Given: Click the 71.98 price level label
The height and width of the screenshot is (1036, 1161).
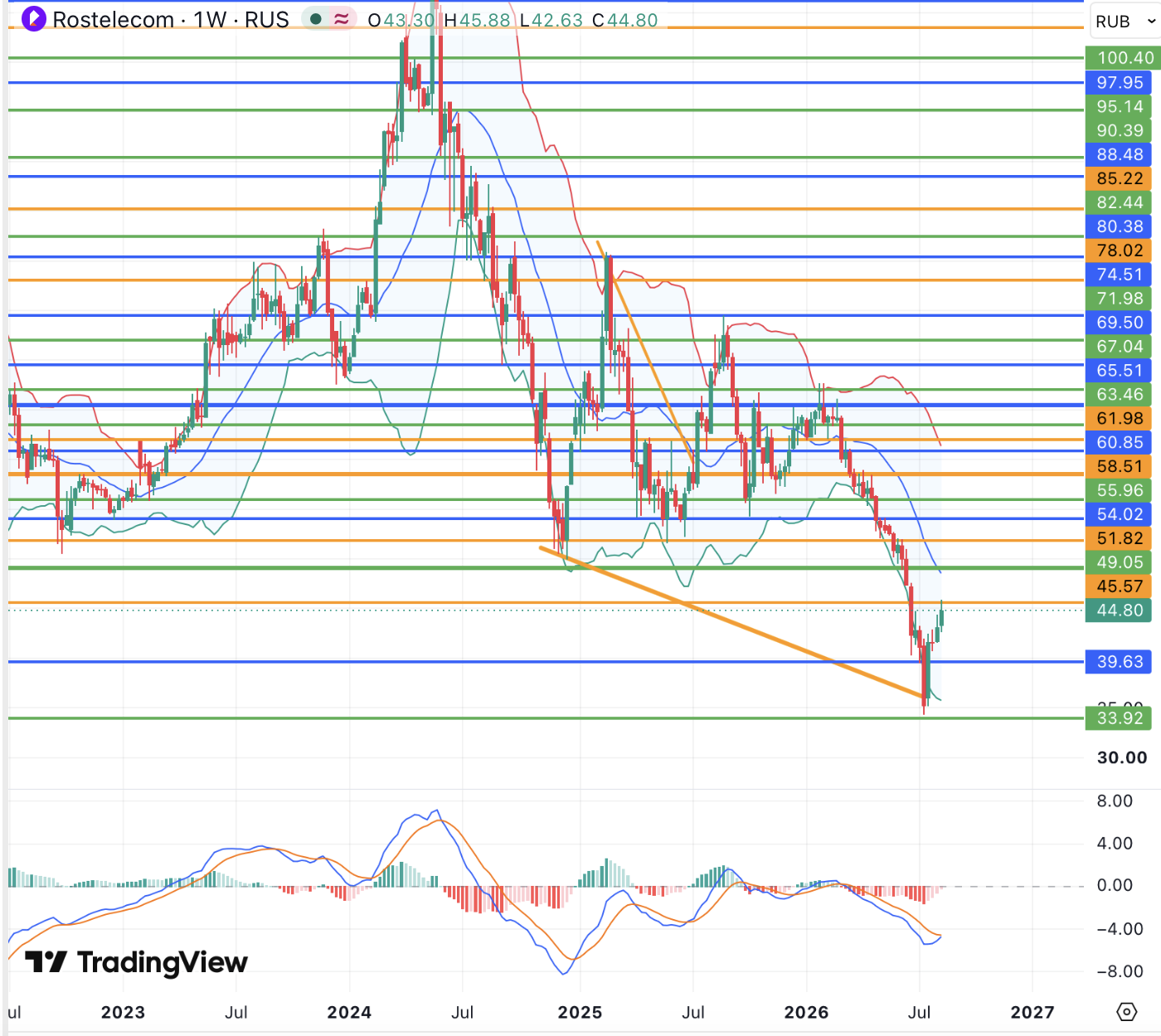Looking at the screenshot, I should pyautogui.click(x=1119, y=299).
